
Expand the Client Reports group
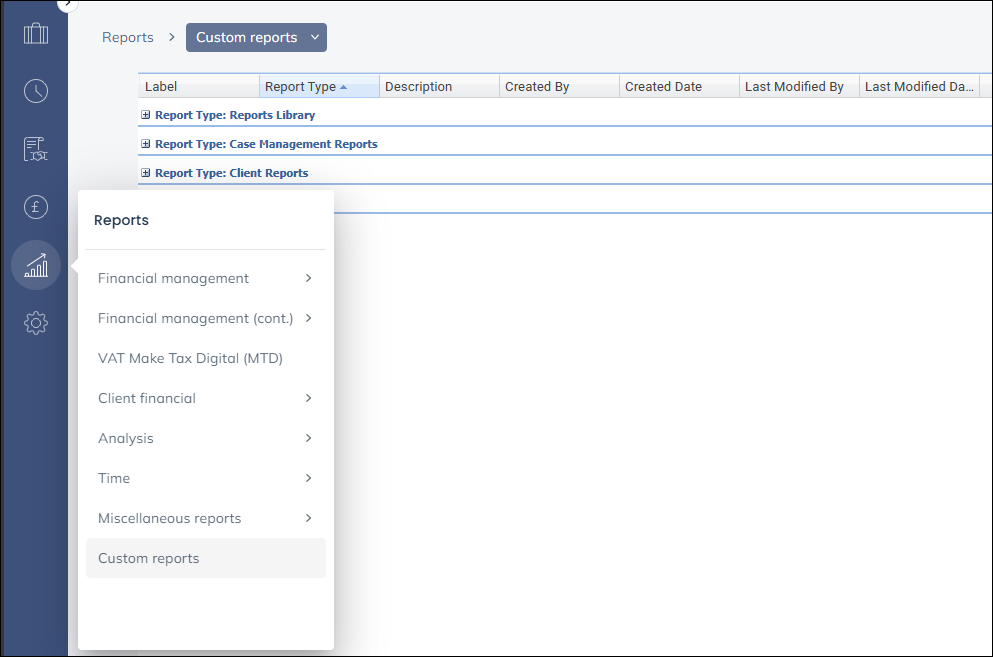(146, 173)
